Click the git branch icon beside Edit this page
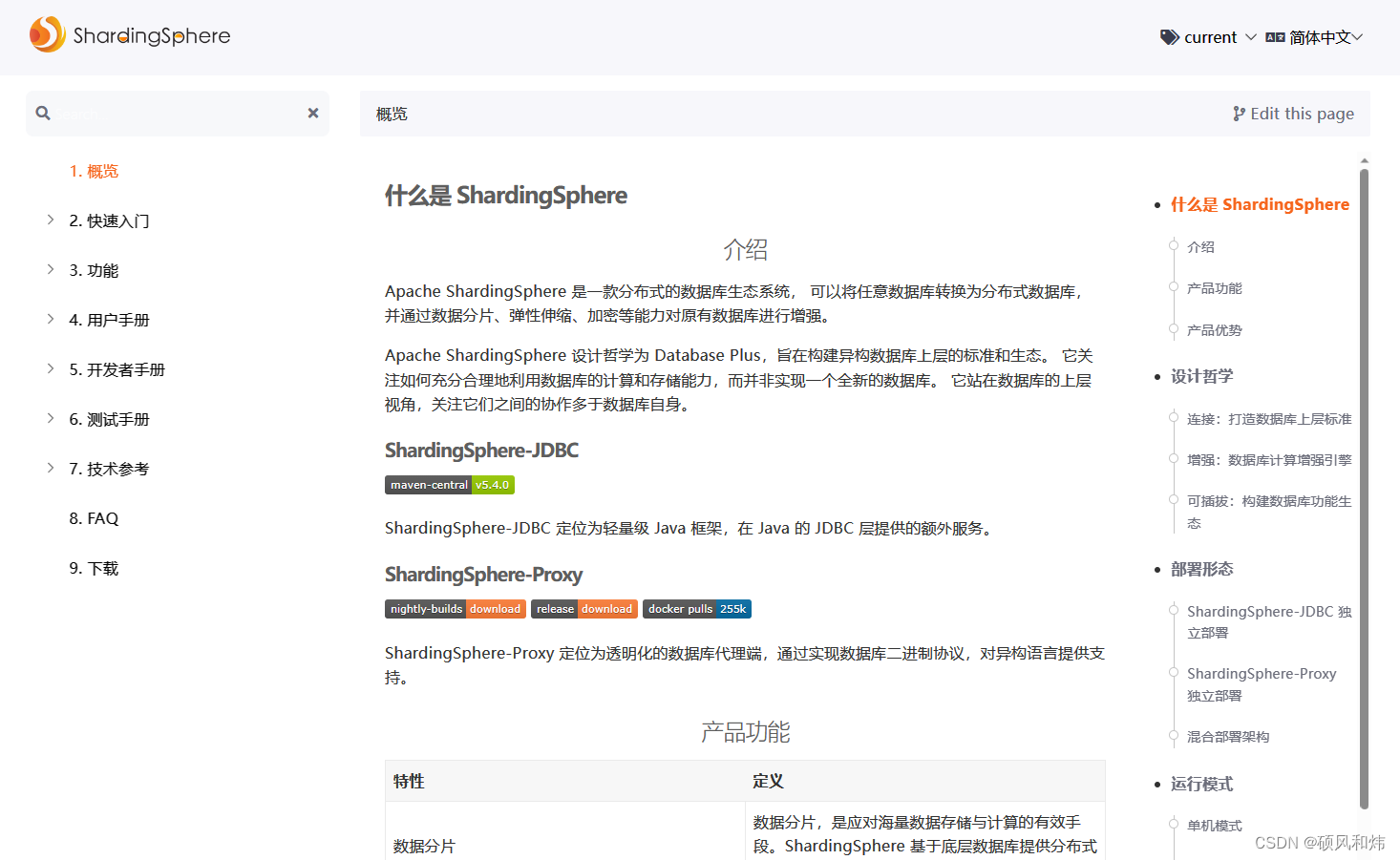The width and height of the screenshot is (1400, 860). tap(1239, 114)
